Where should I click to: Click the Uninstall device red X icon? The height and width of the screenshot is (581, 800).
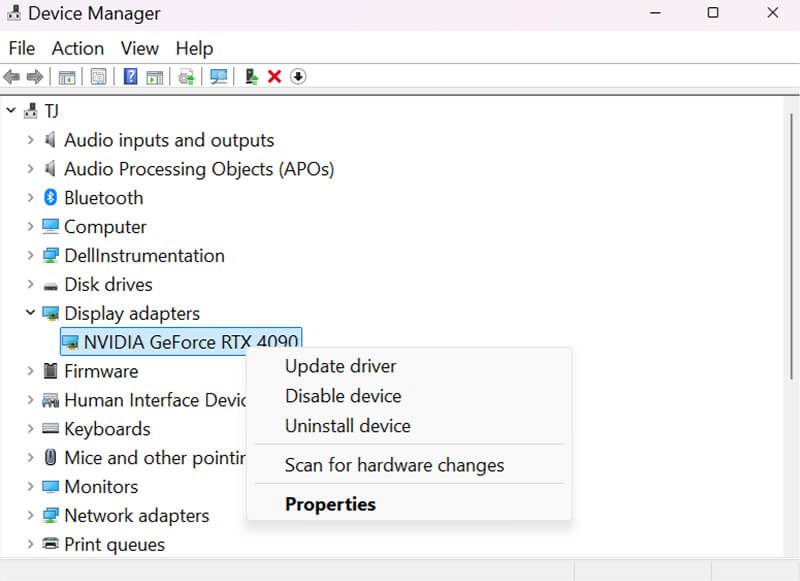coord(274,76)
